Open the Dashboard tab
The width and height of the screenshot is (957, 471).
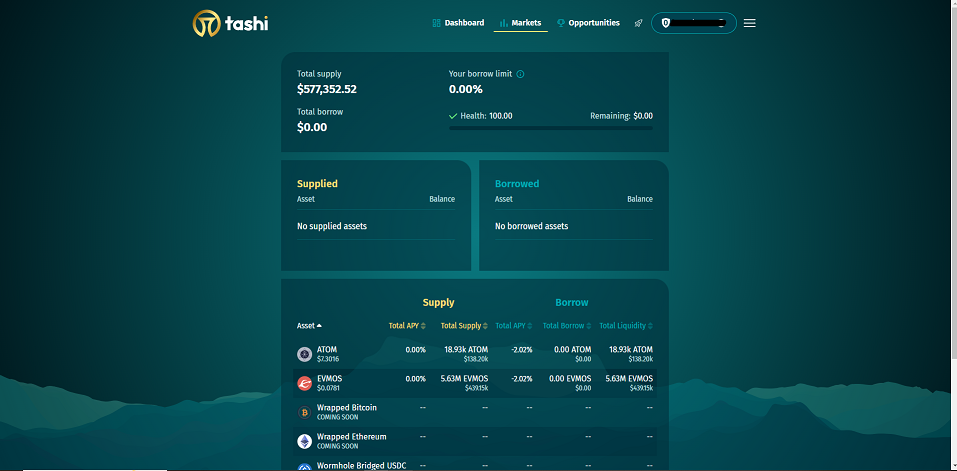[458, 23]
